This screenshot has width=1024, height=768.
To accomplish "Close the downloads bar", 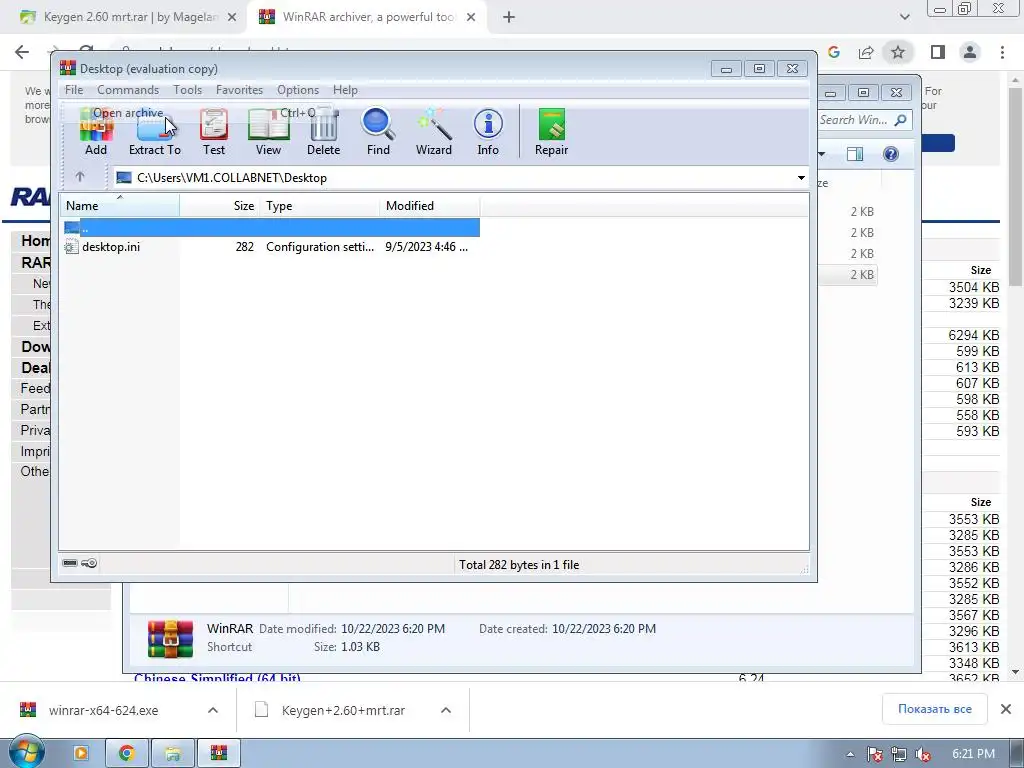I will 1006,709.
